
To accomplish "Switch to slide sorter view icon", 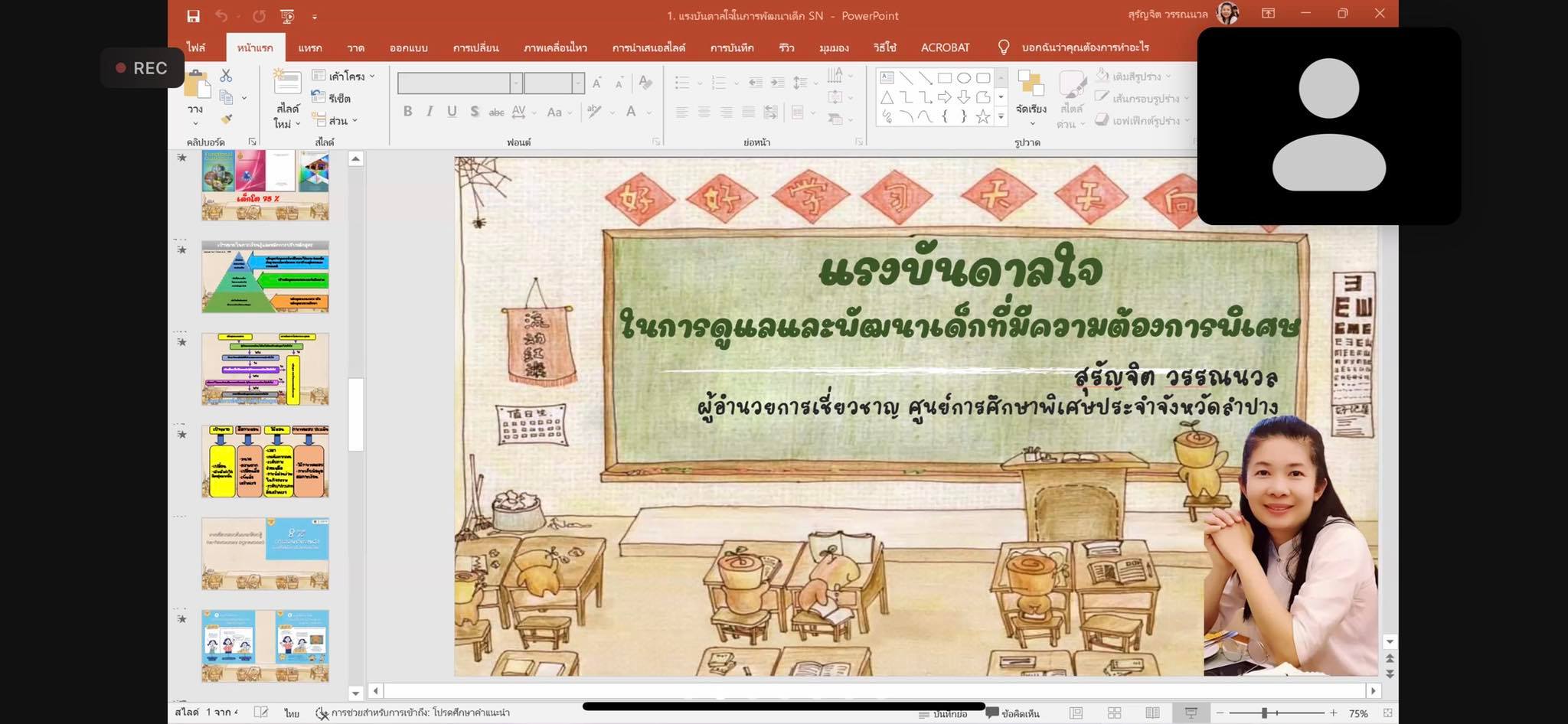I will (x=1114, y=713).
